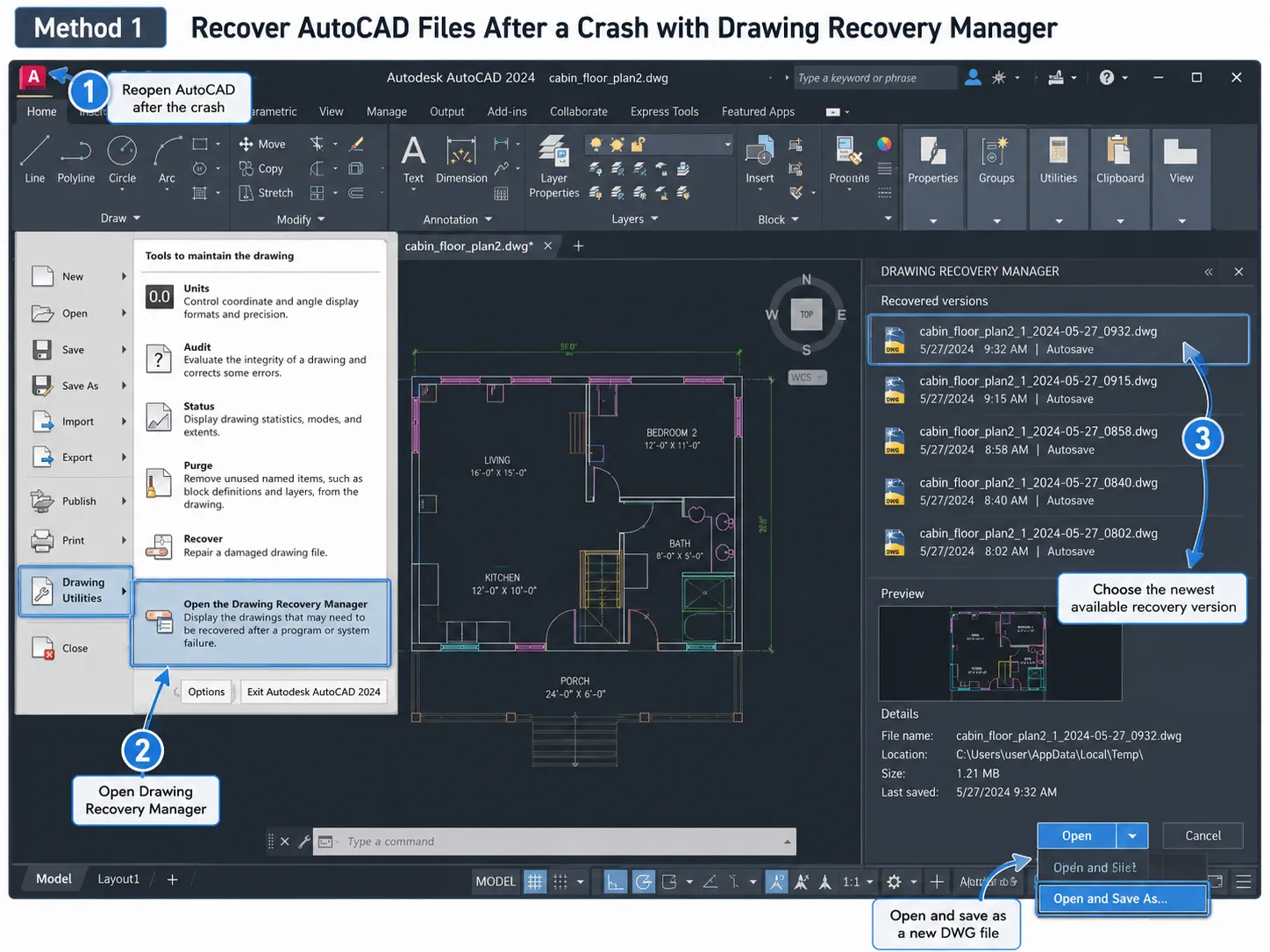Viewport: 1270px width, 952px height.
Task: Click the Open button in recovery manager
Action: click(x=1077, y=835)
